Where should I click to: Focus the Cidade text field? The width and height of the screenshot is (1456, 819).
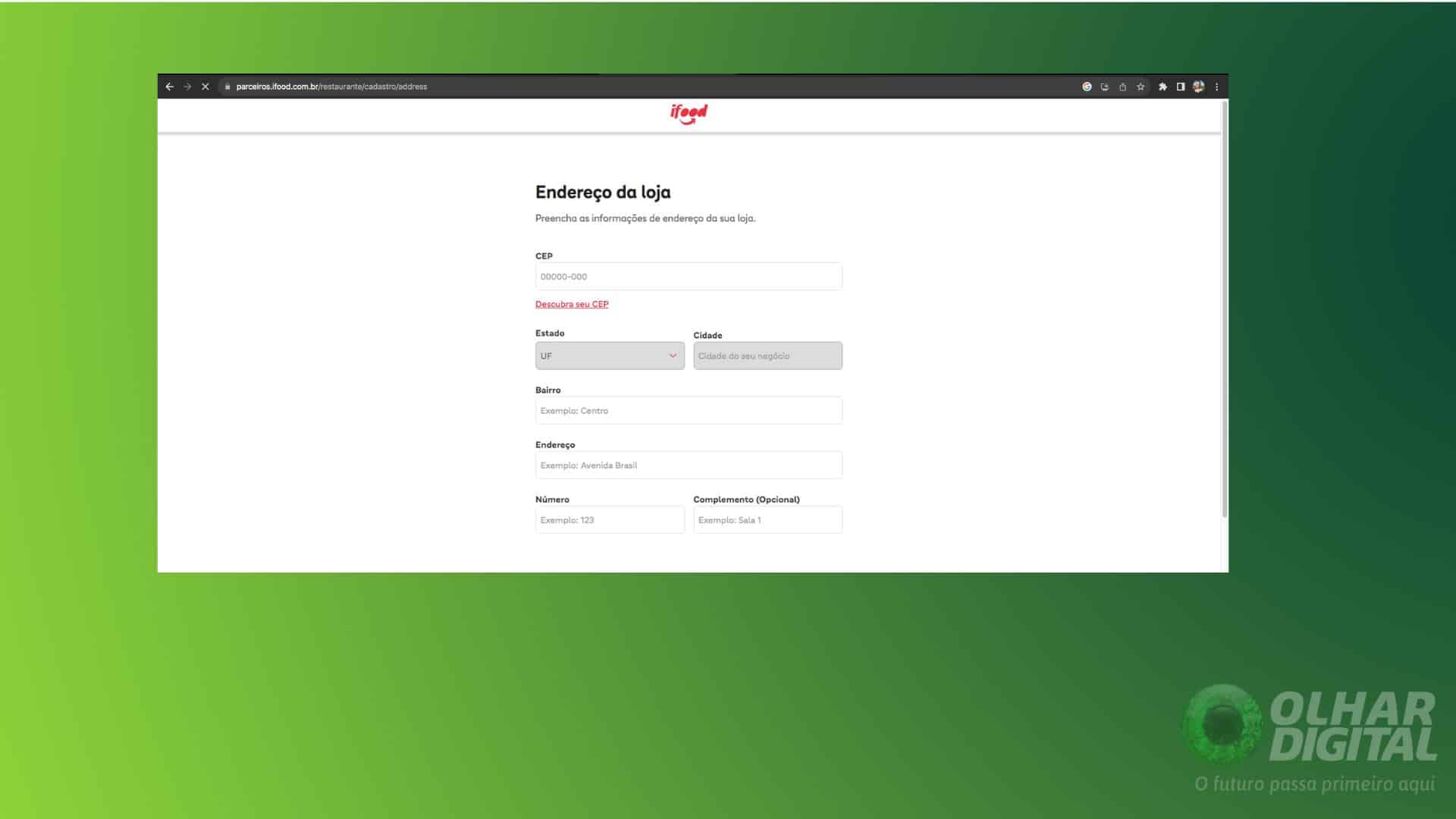(x=767, y=356)
